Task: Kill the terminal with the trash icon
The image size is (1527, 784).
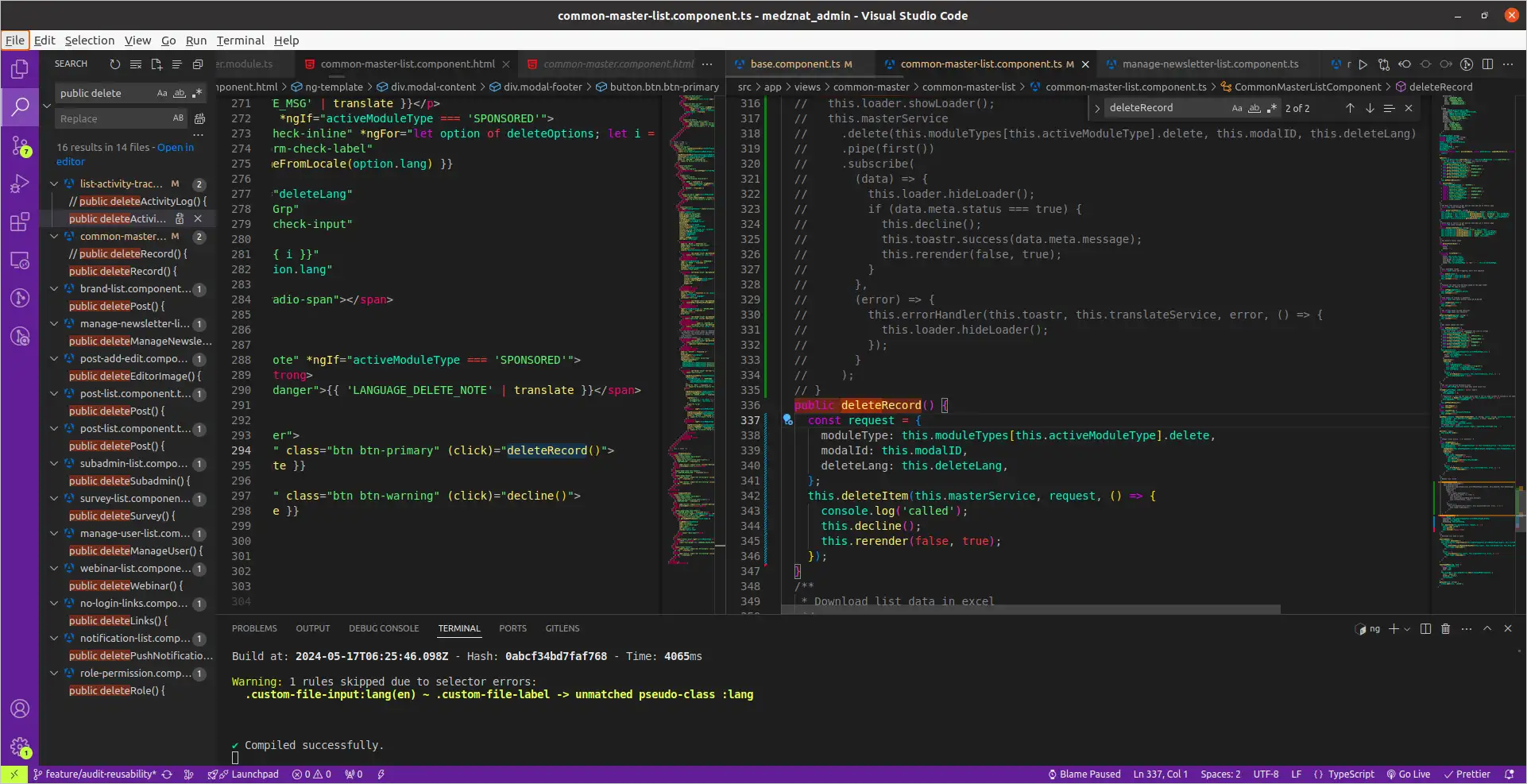Action: pos(1446,628)
